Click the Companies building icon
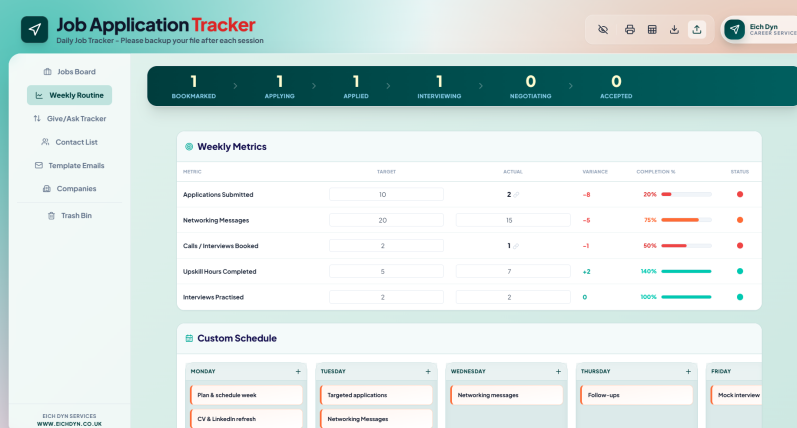797x428 pixels. [47, 189]
